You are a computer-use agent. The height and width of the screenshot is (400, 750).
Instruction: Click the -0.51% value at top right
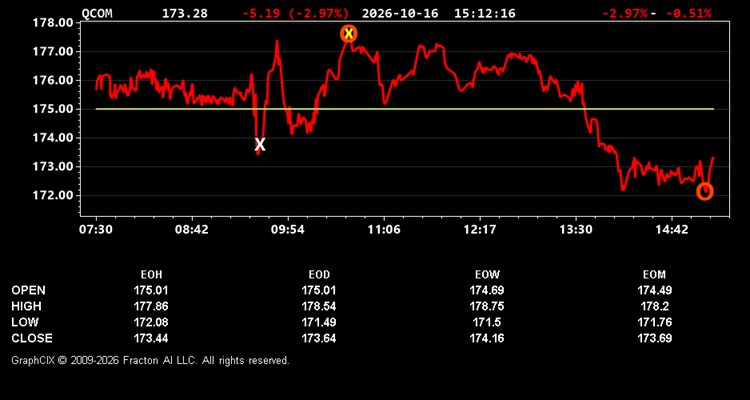(688, 13)
